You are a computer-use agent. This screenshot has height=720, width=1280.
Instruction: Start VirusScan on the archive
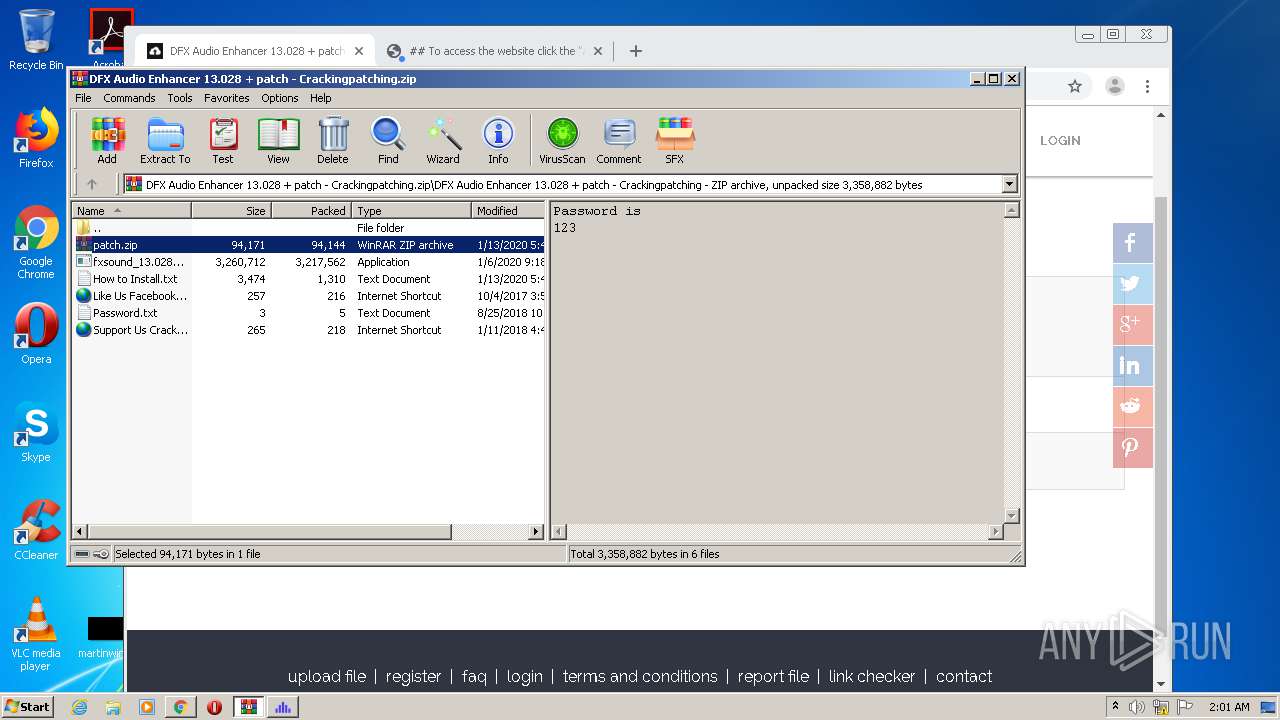coord(562,141)
